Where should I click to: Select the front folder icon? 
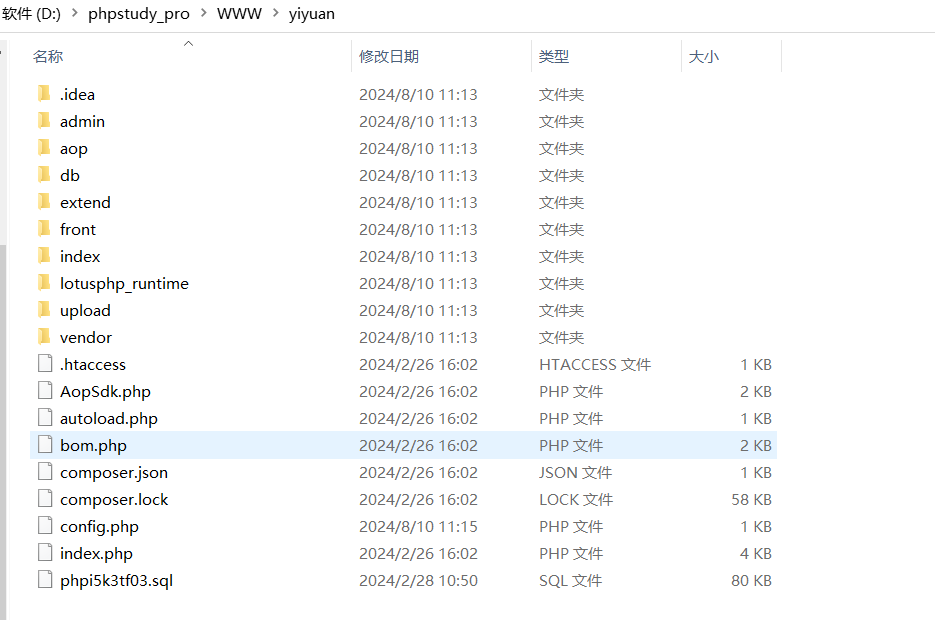point(44,228)
